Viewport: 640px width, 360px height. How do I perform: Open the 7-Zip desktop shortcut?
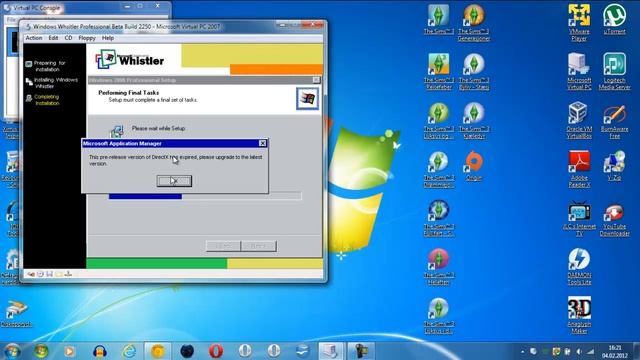click(x=614, y=166)
